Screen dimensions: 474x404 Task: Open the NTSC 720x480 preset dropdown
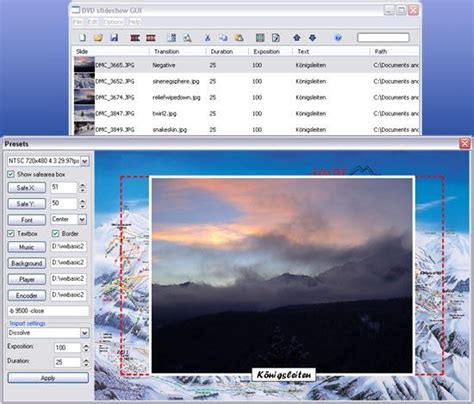tap(85, 161)
